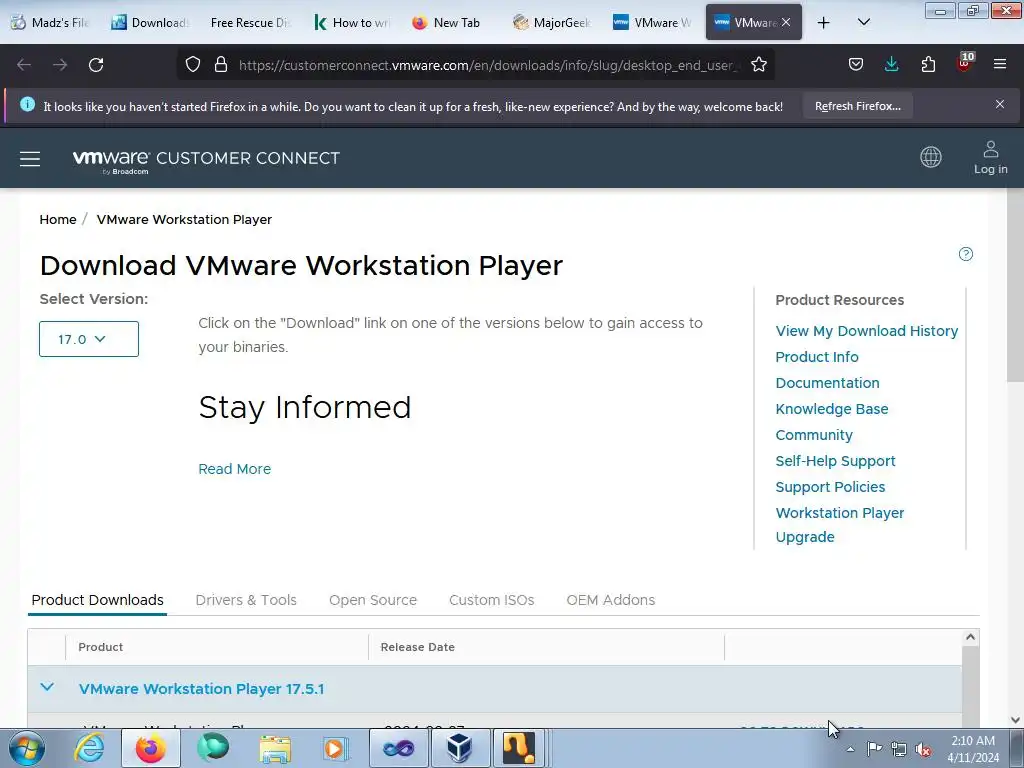
Task: Open the VirtualBox cube taskbar icon
Action: coord(459,748)
